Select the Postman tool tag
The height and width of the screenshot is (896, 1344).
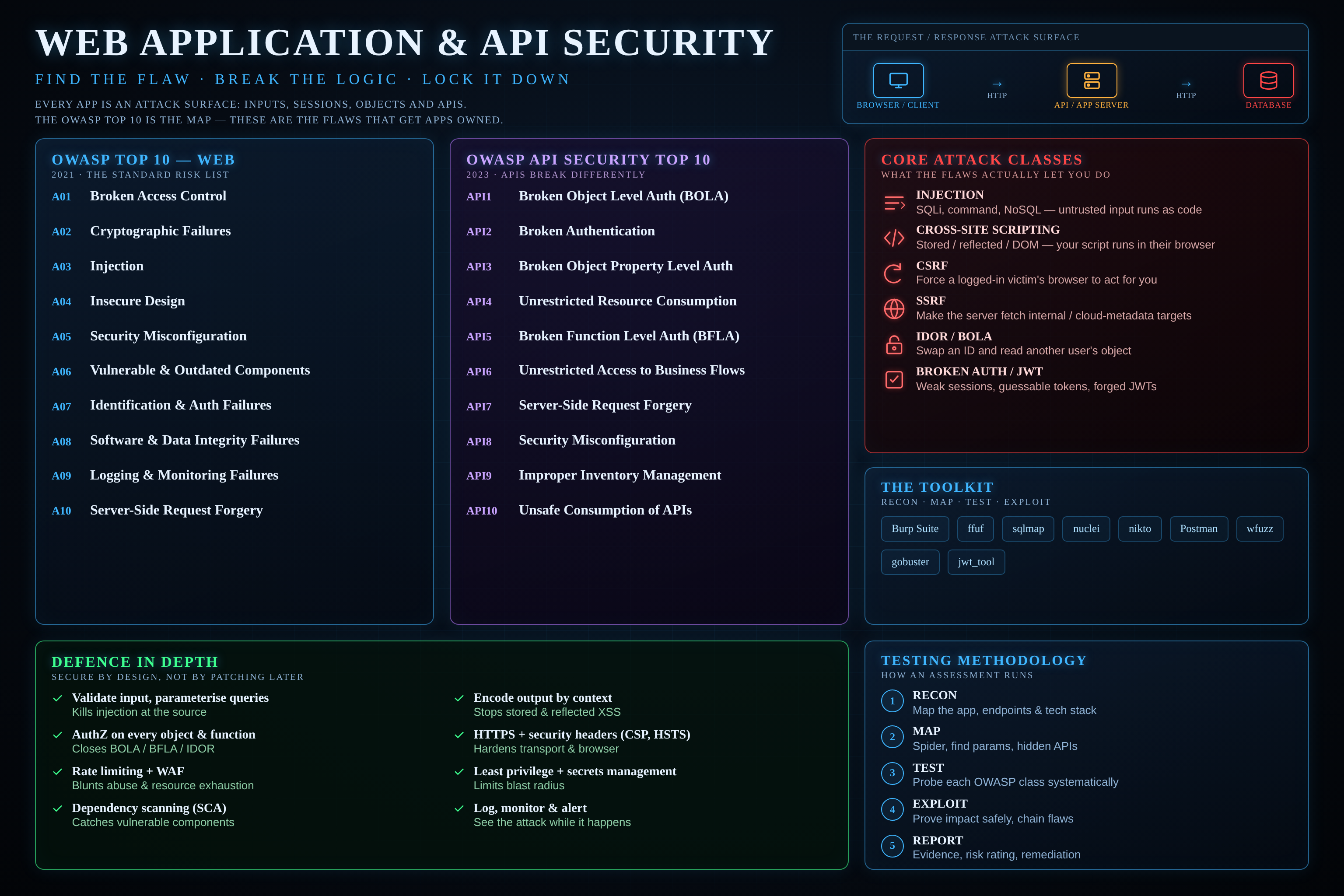pos(1199,528)
